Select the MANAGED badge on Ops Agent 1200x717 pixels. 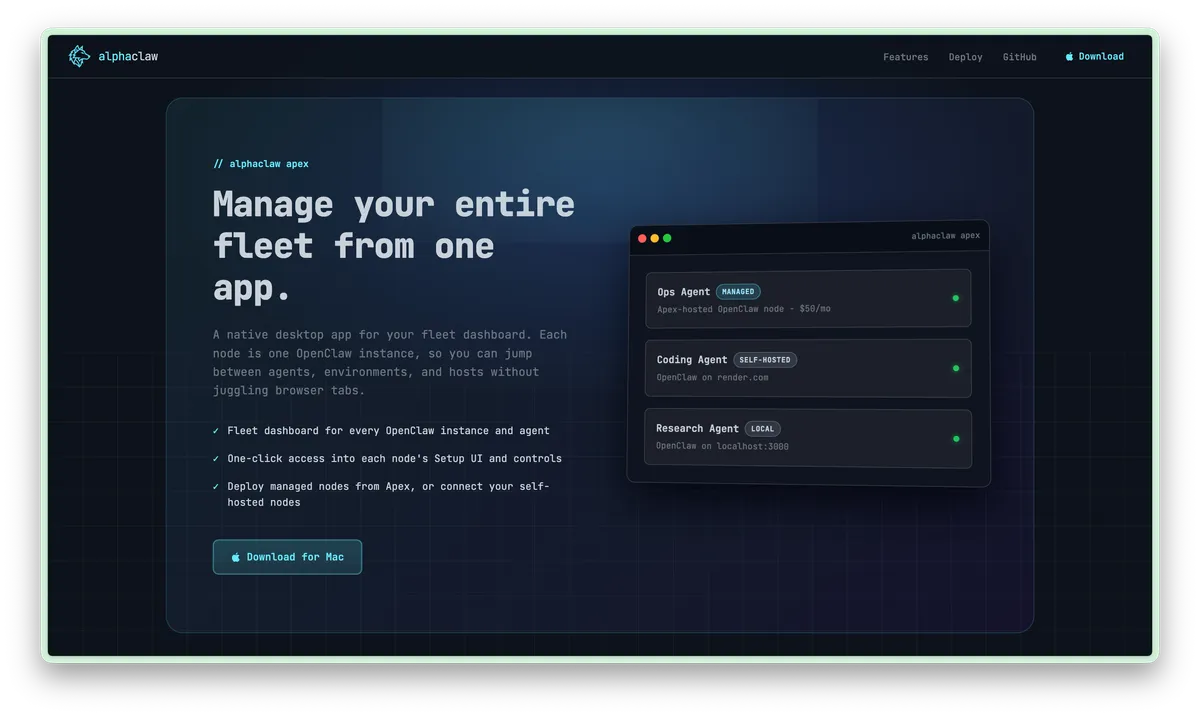738,292
